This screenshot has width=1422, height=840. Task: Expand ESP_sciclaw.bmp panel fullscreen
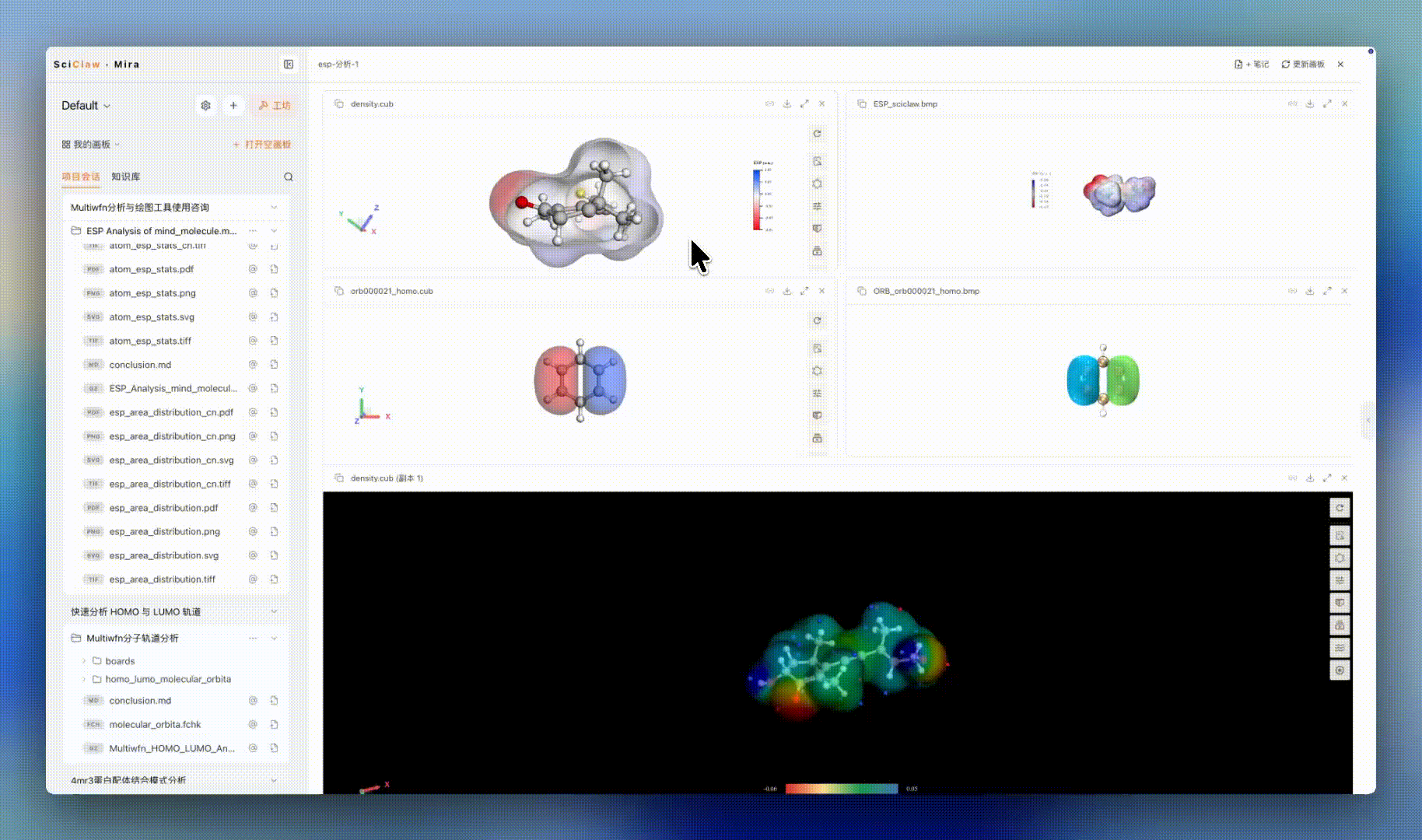click(1327, 104)
